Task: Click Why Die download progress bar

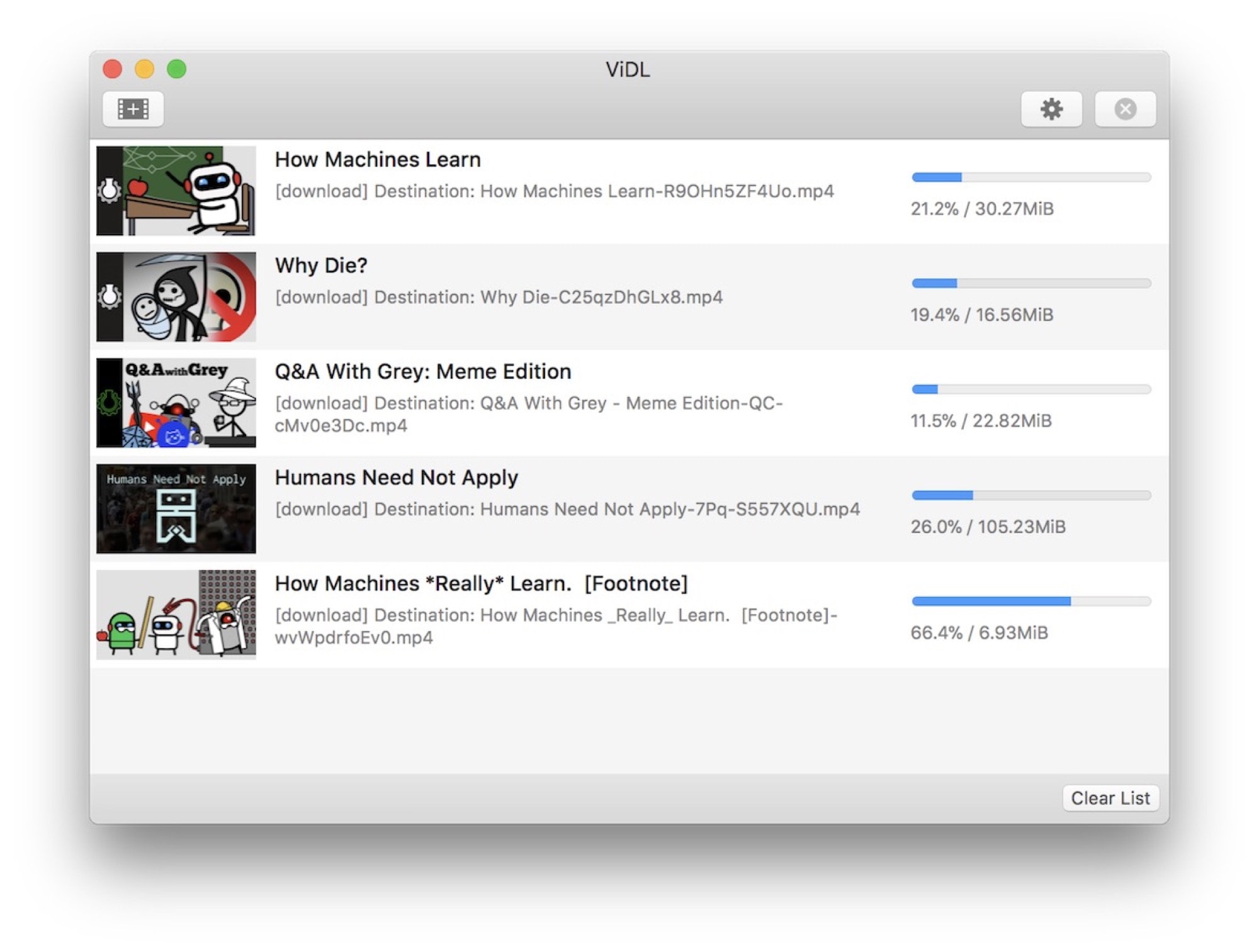Action: pyautogui.click(x=1029, y=283)
